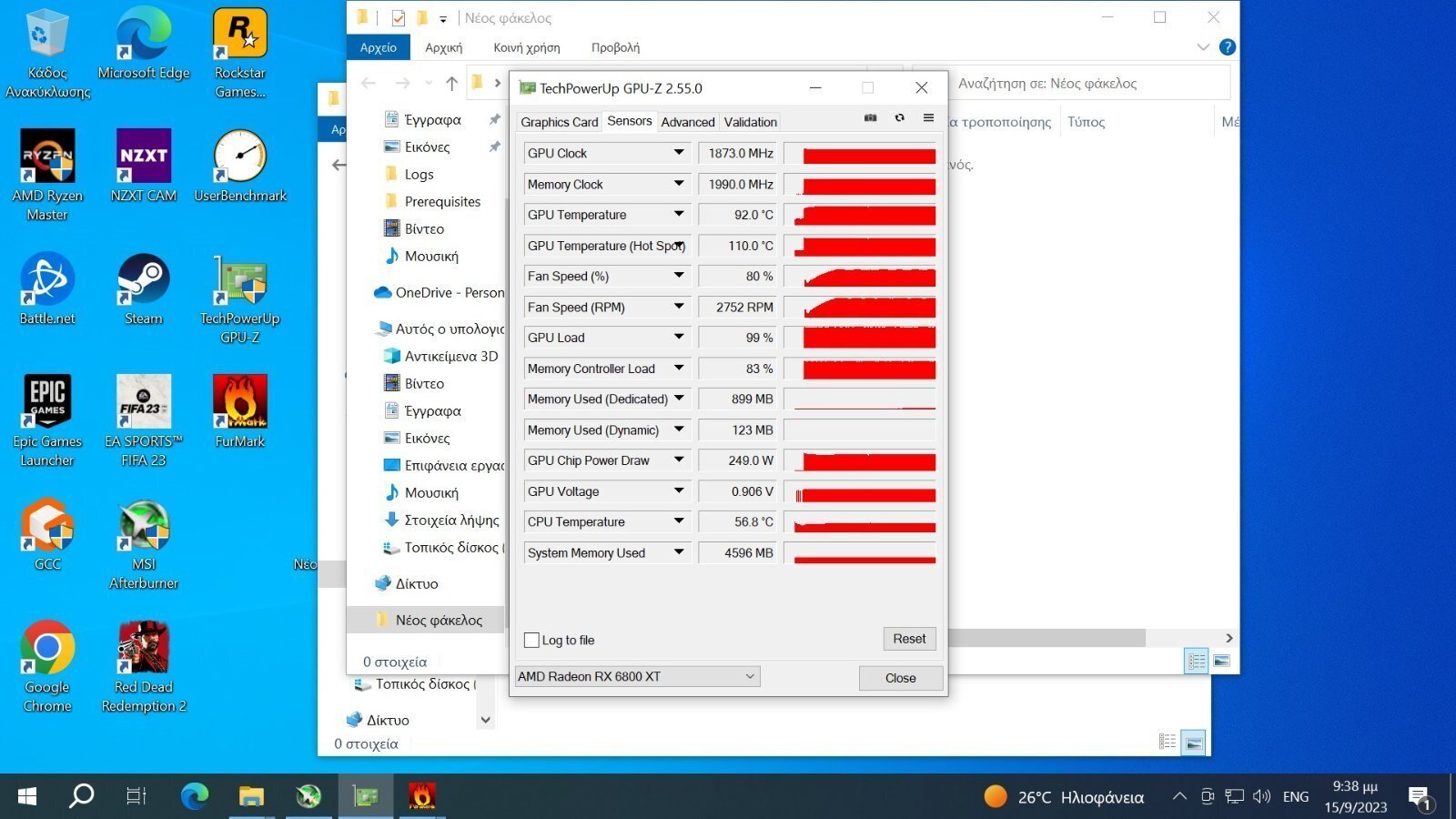This screenshot has width=1456, height=819.
Task: Open Αρχείο ribbon tab in Explorer
Action: click(379, 47)
